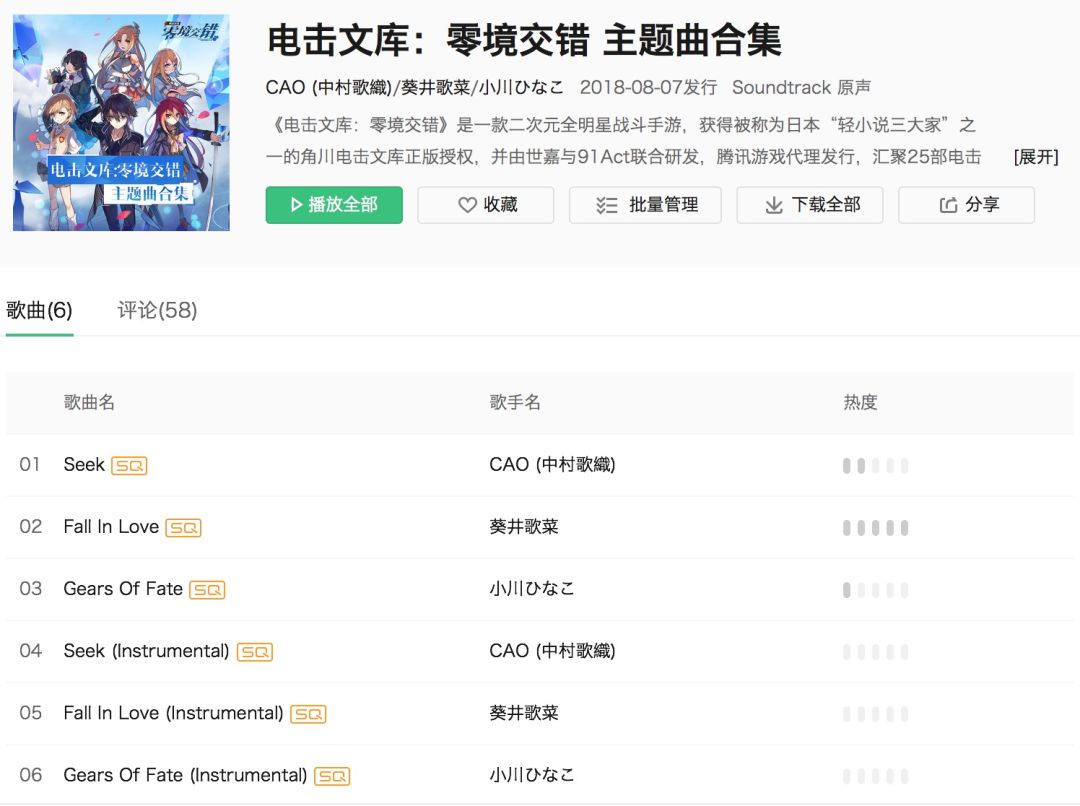Open singer 小川ひなこ on track 03 row
This screenshot has width=1080, height=806.
click(x=532, y=589)
